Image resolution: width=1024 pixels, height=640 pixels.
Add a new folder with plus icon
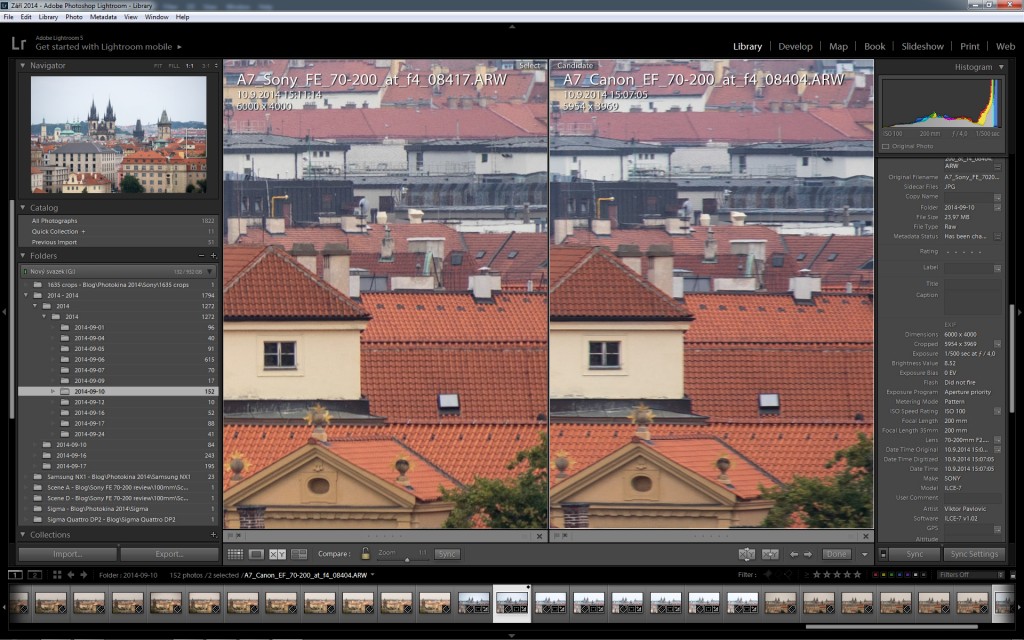[x=213, y=256]
